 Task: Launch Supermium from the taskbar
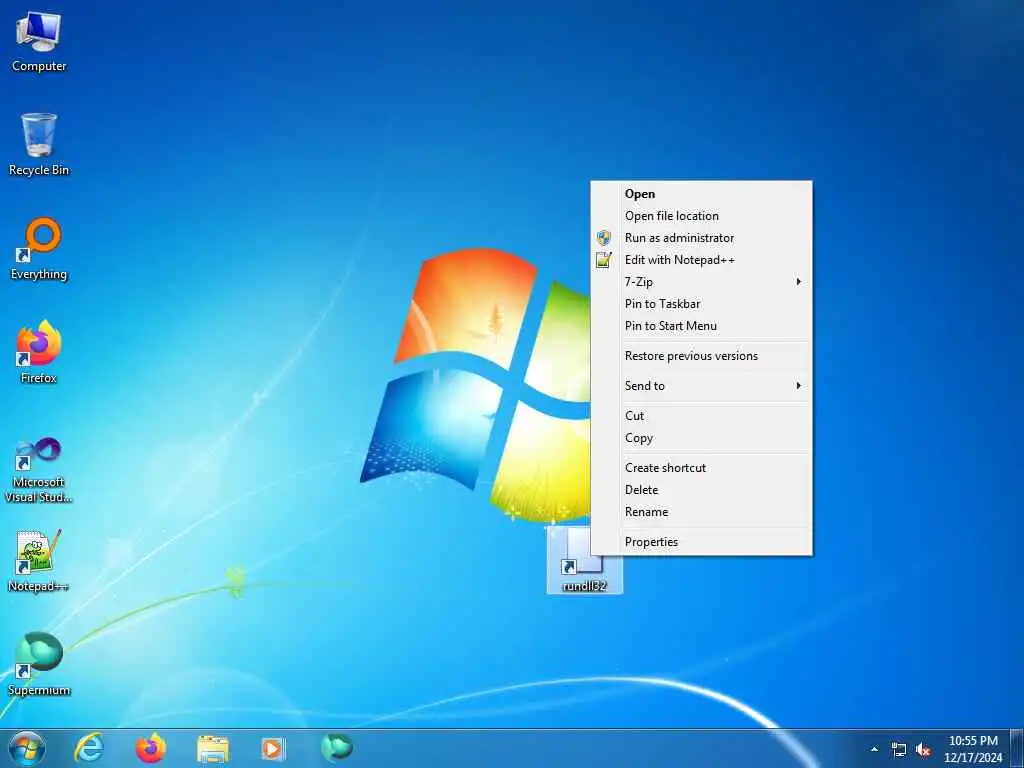(x=336, y=748)
